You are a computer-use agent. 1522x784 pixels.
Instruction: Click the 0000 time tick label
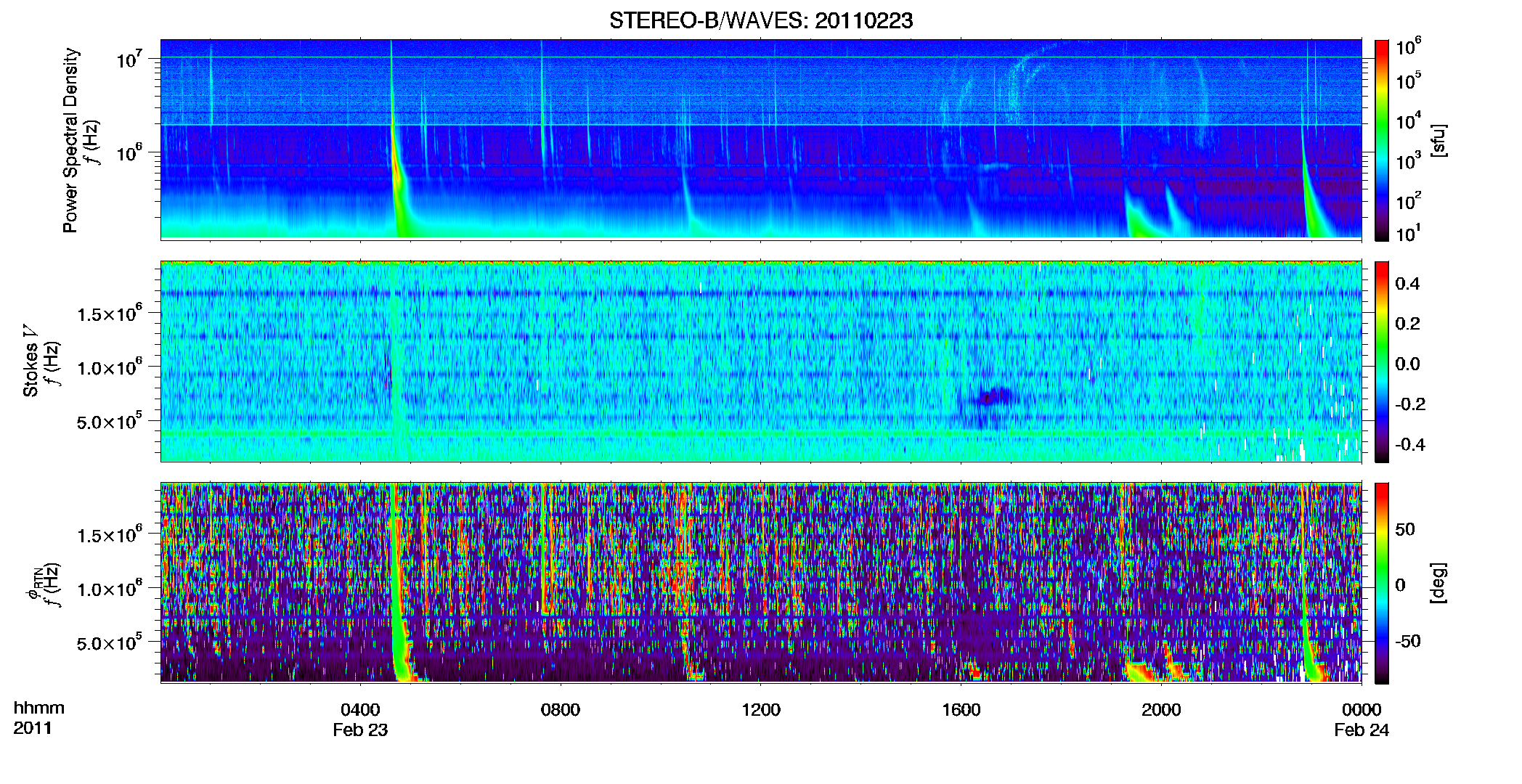coord(1362,710)
